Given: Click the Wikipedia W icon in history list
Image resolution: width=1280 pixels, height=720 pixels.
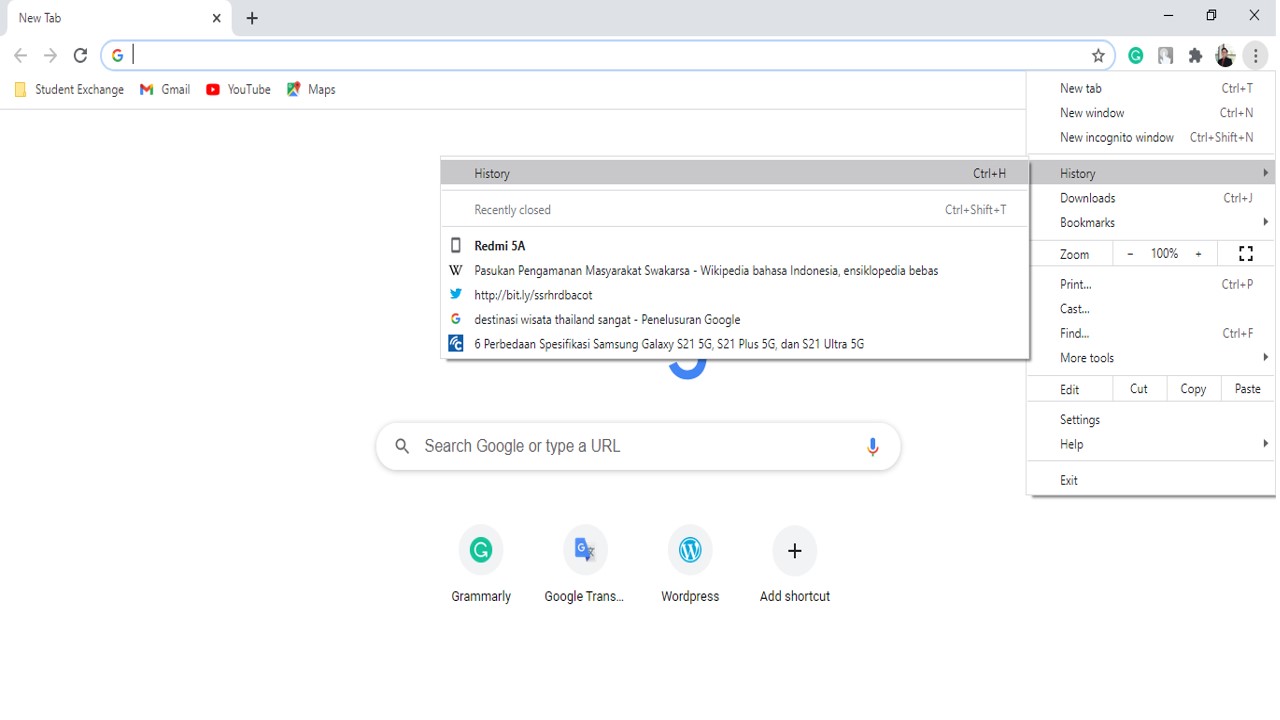Looking at the screenshot, I should [456, 270].
